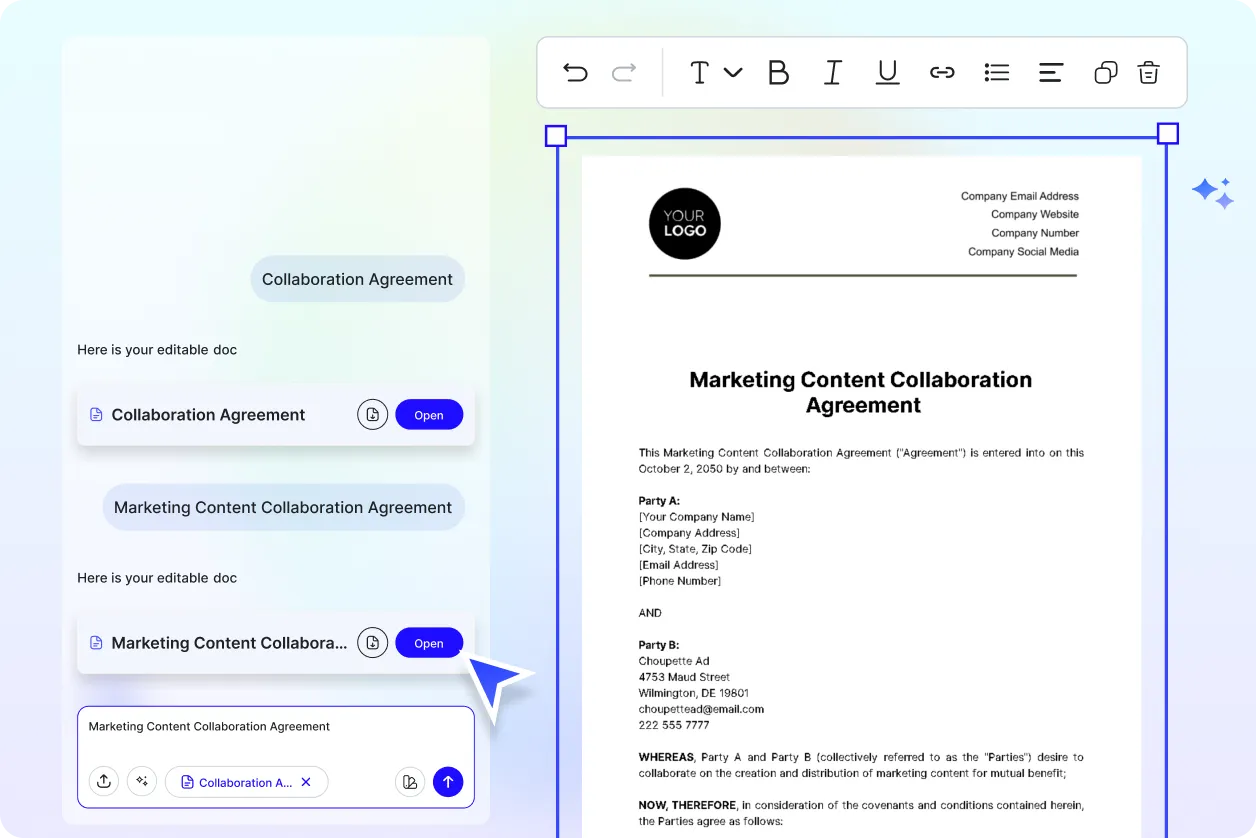
Task: Expand the text style dropdown chevron
Action: tap(733, 72)
